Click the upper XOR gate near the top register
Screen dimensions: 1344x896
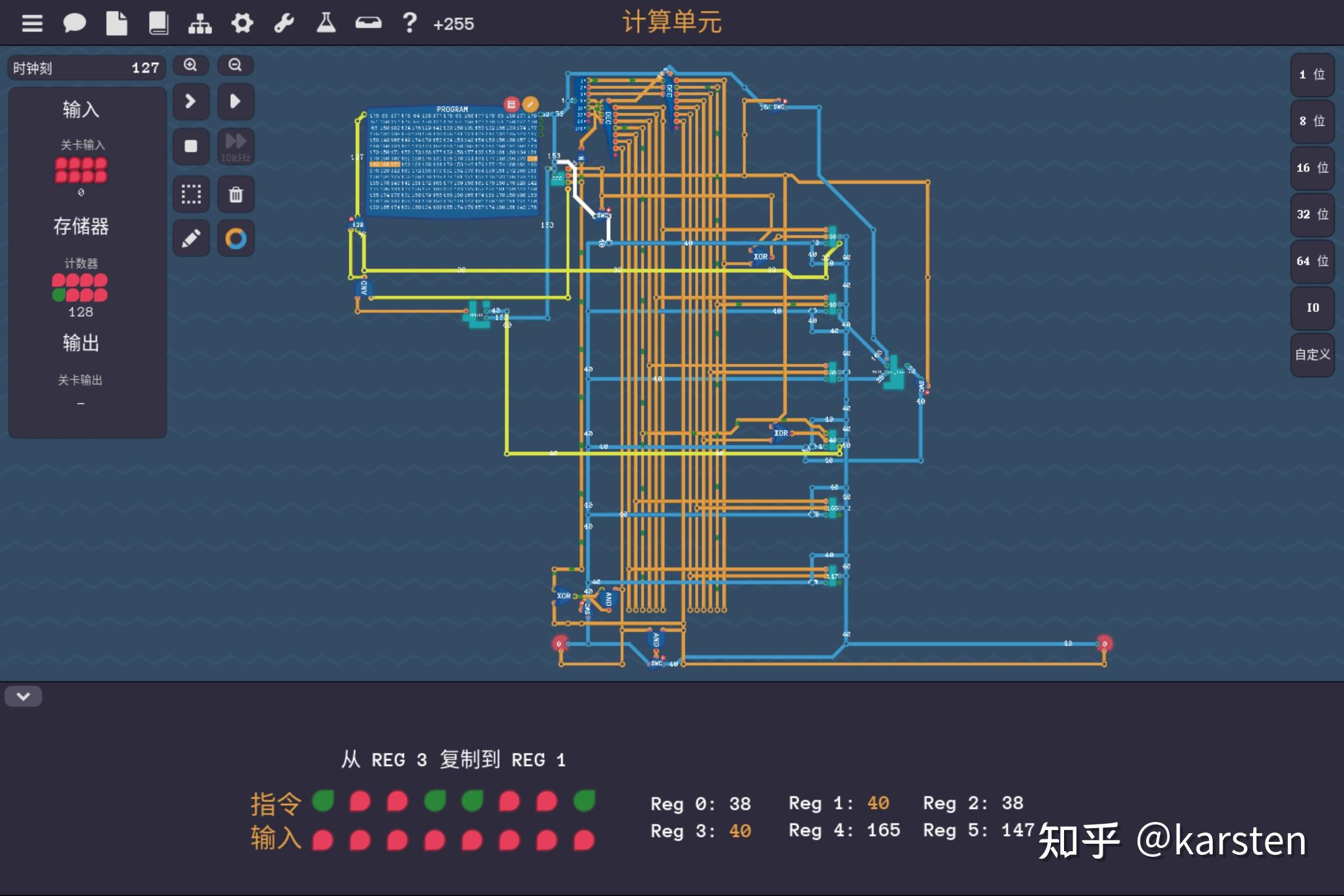coord(760,256)
